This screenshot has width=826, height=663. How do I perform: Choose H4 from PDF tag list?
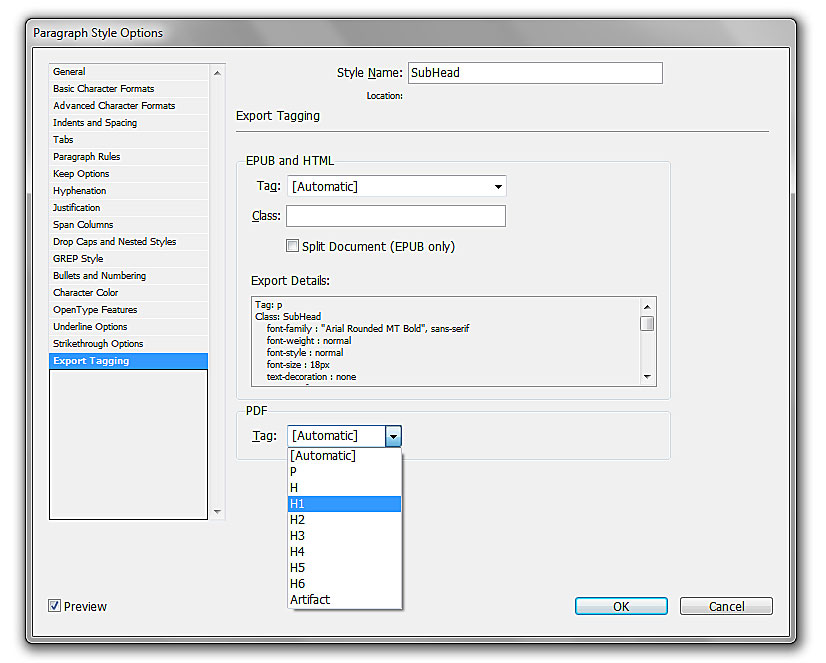(345, 552)
